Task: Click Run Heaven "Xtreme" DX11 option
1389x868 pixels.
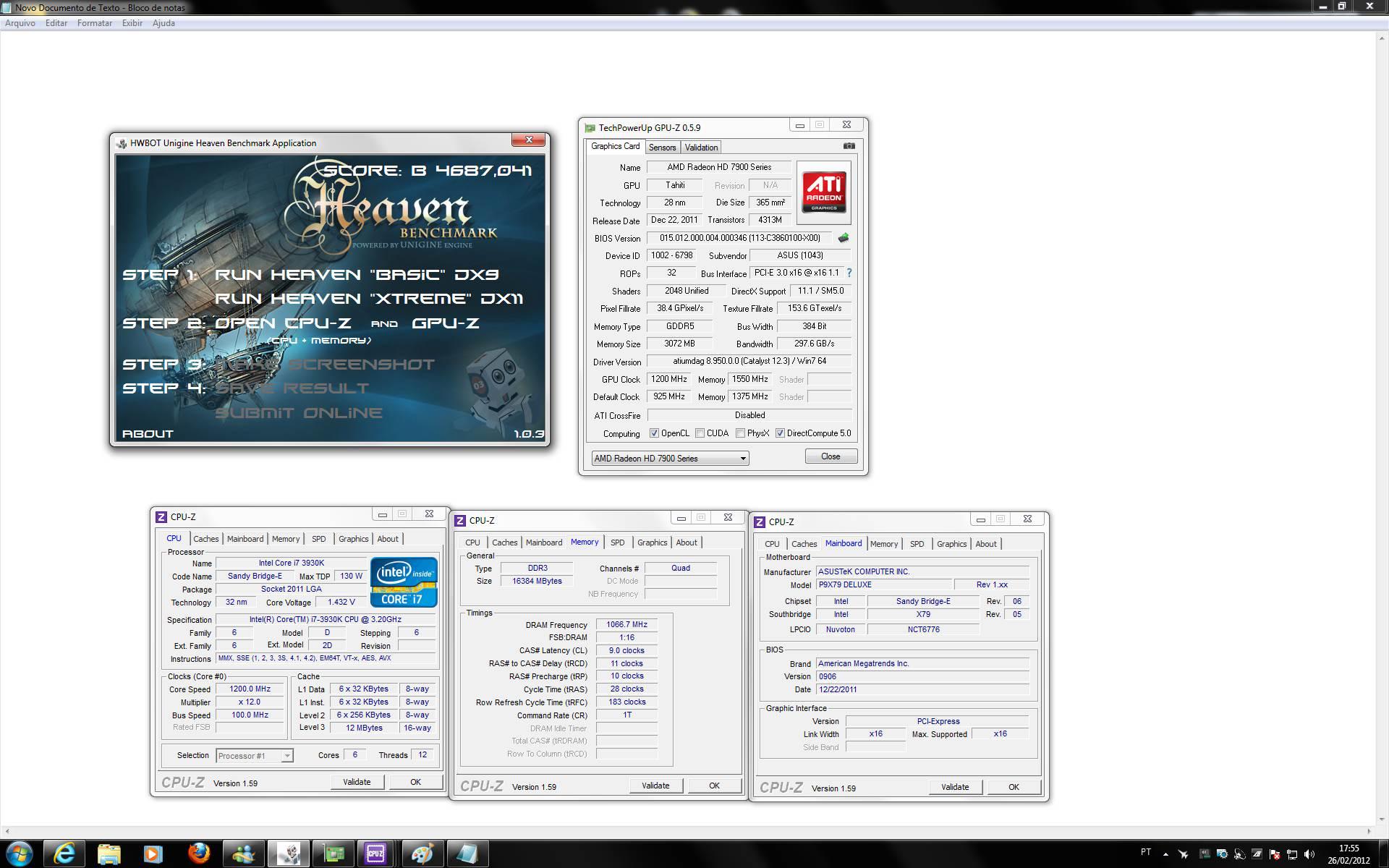Action: tap(369, 299)
